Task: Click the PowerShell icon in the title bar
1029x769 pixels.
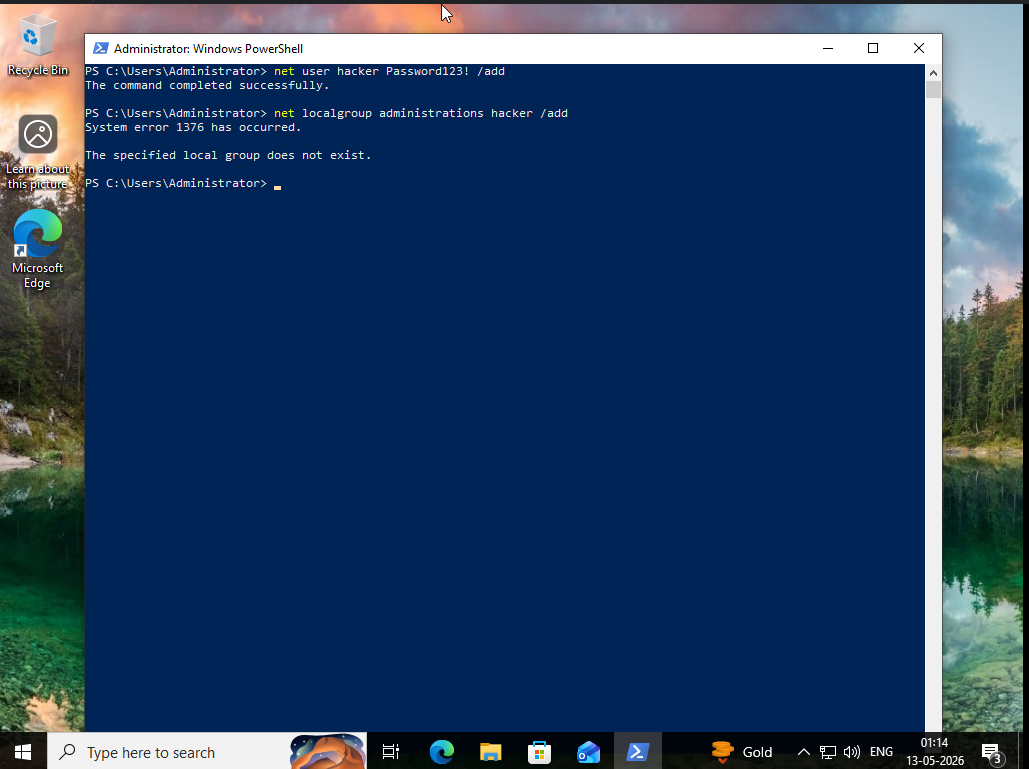Action: [x=100, y=49]
